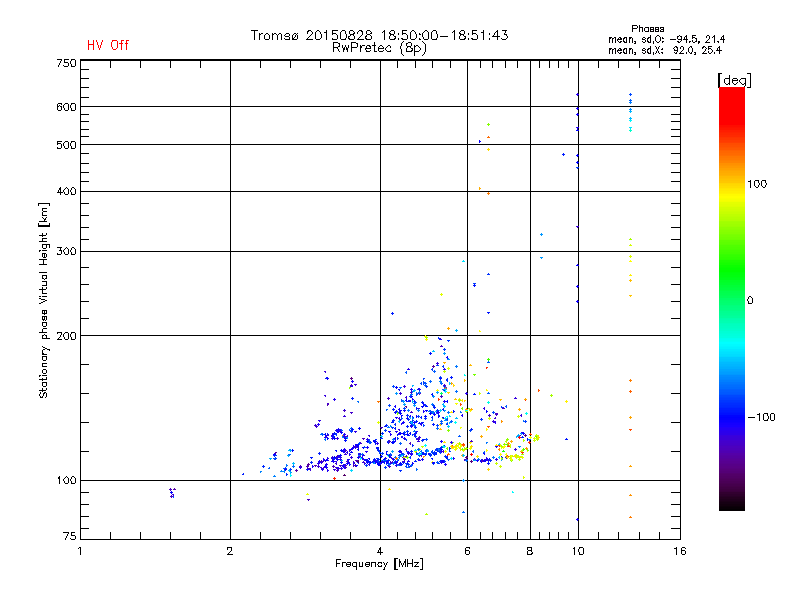Click the 'Stationary phase Virtual Height [km]' axis title
This screenshot has width=800, height=600.
pyautogui.click(x=44, y=300)
